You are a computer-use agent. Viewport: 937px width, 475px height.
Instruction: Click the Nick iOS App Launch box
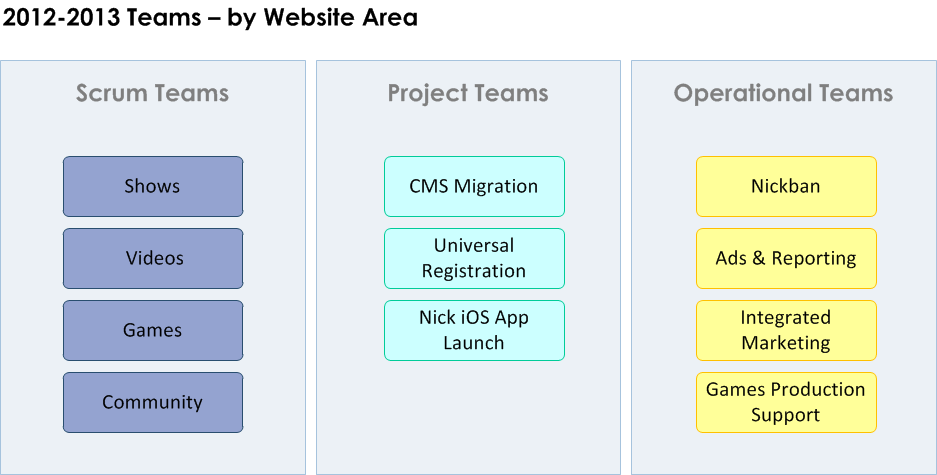pyautogui.click(x=474, y=330)
